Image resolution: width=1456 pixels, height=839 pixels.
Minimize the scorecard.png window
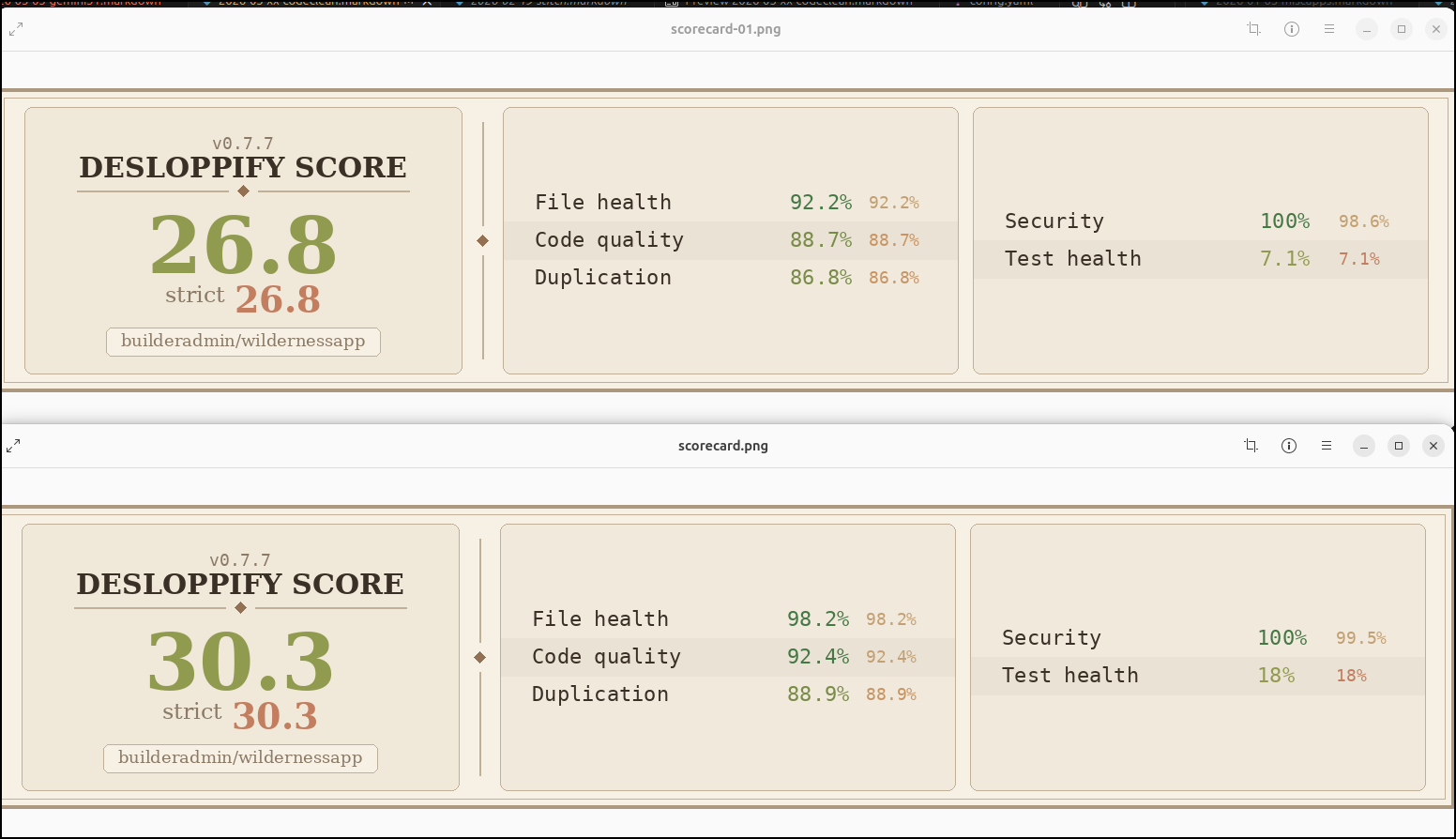(x=1364, y=446)
